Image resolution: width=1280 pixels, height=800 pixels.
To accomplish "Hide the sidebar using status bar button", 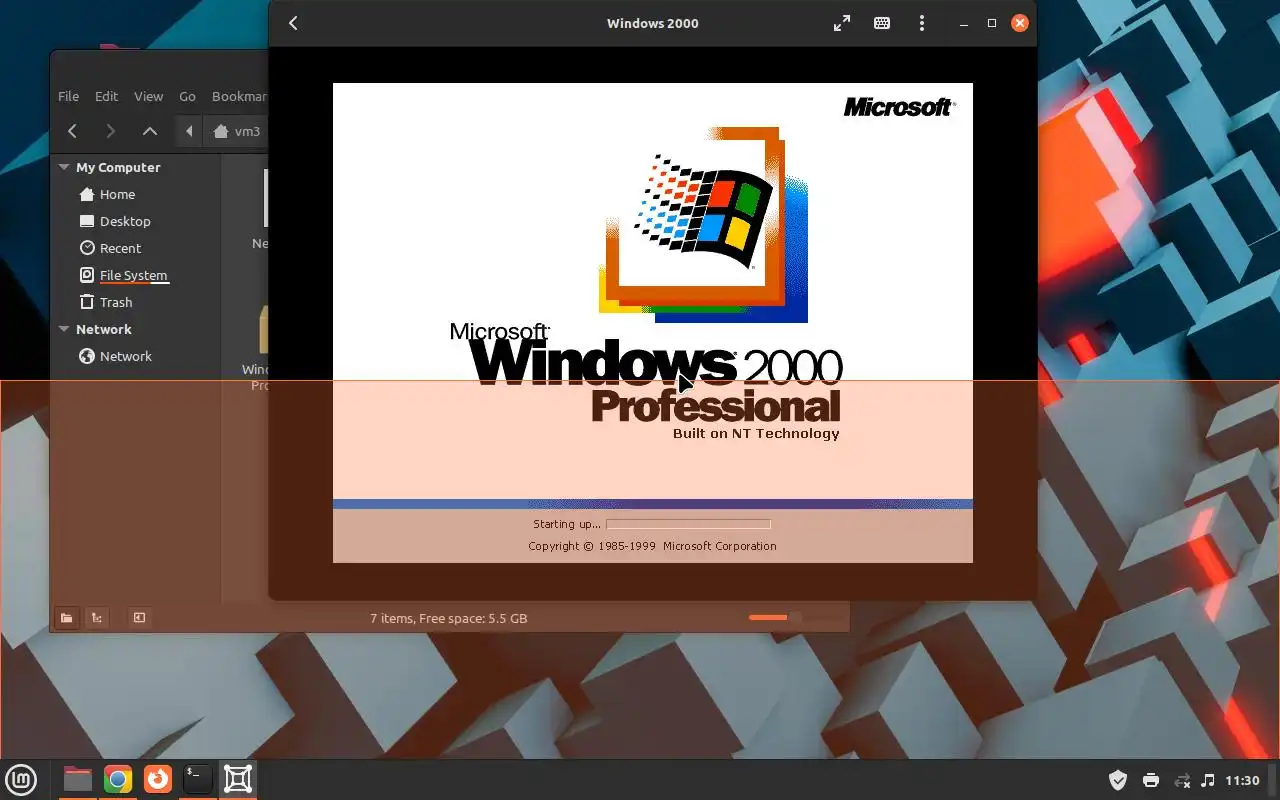I will (139, 618).
